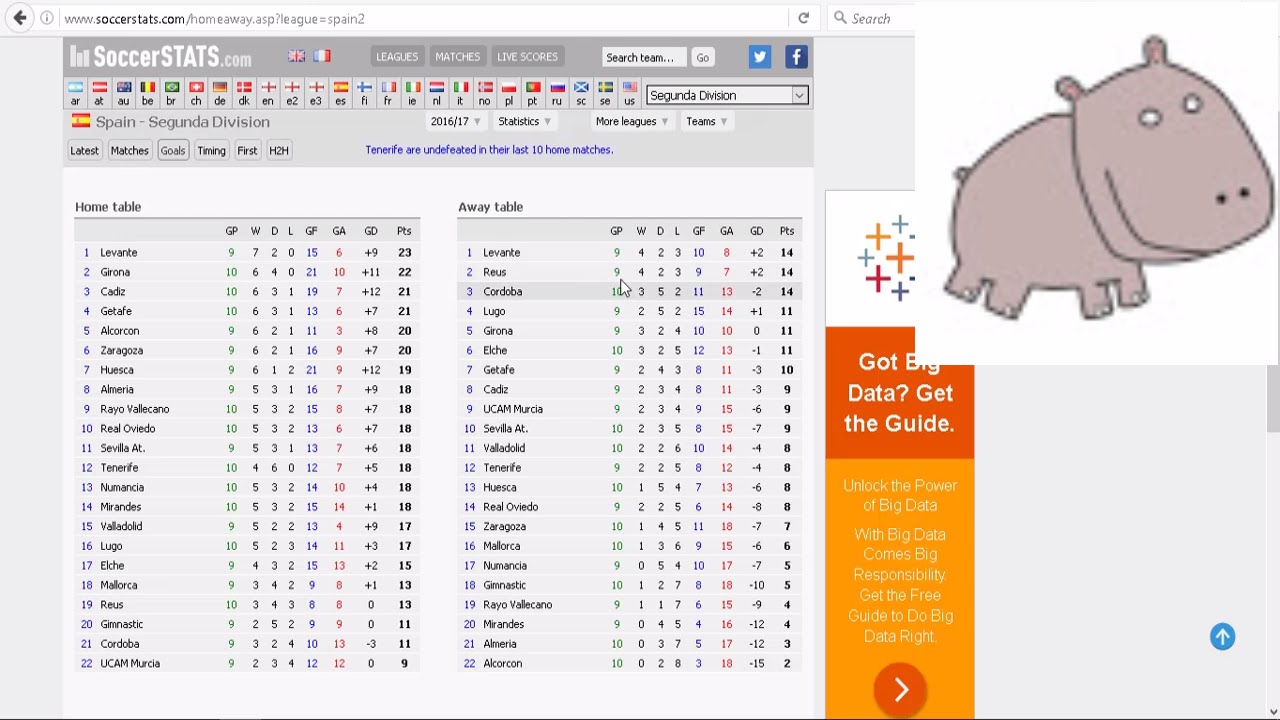
Task: Expand the Statistics dropdown
Action: tap(525, 121)
